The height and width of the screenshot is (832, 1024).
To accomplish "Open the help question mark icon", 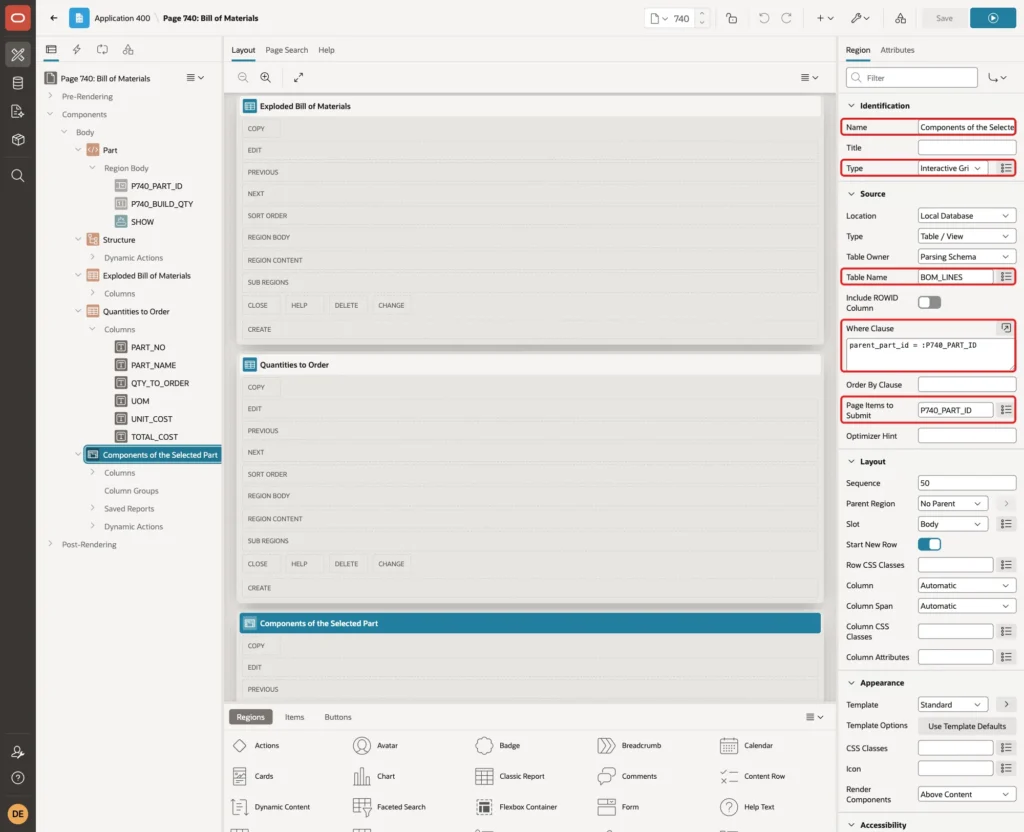I will (18, 778).
